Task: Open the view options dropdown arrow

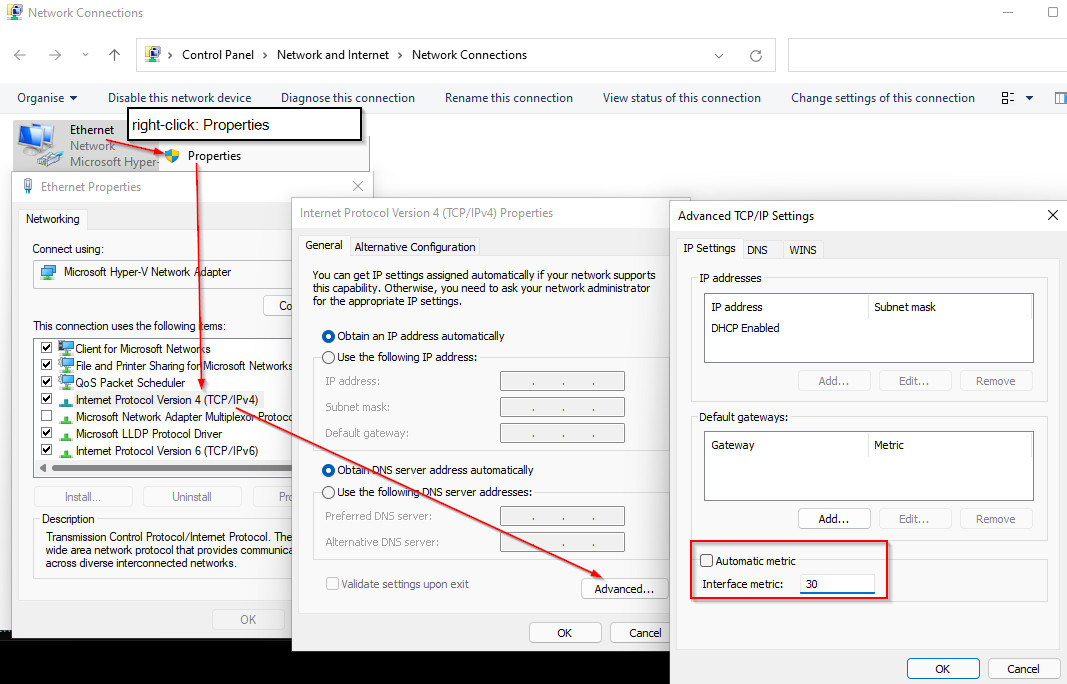Action: coord(1030,98)
